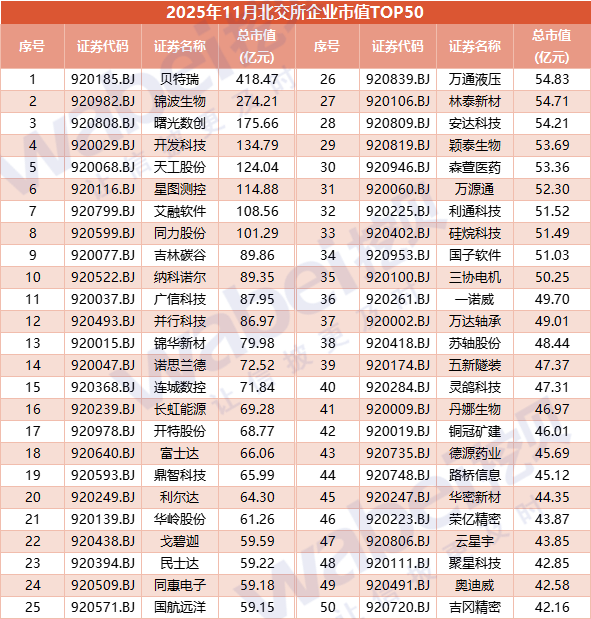Click the name 星图测控
This screenshot has height=619, width=591.
[180, 189]
